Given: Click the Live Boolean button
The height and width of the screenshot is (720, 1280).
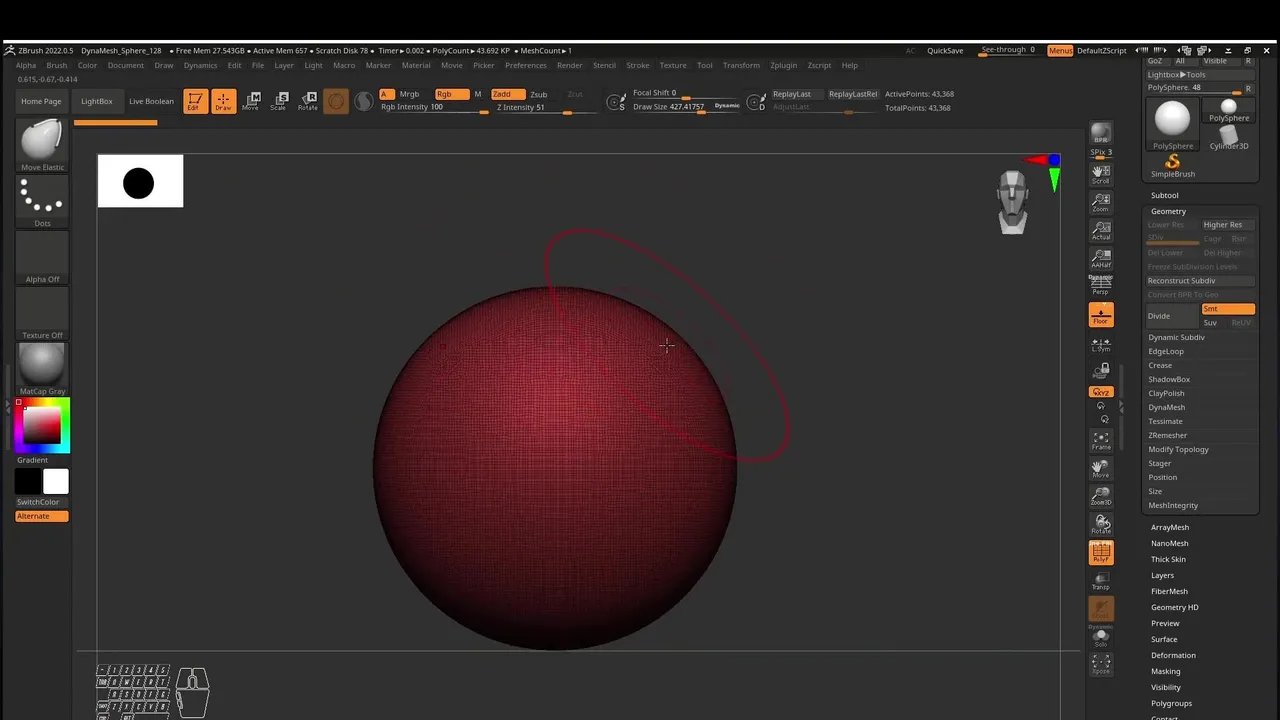Looking at the screenshot, I should (x=151, y=101).
